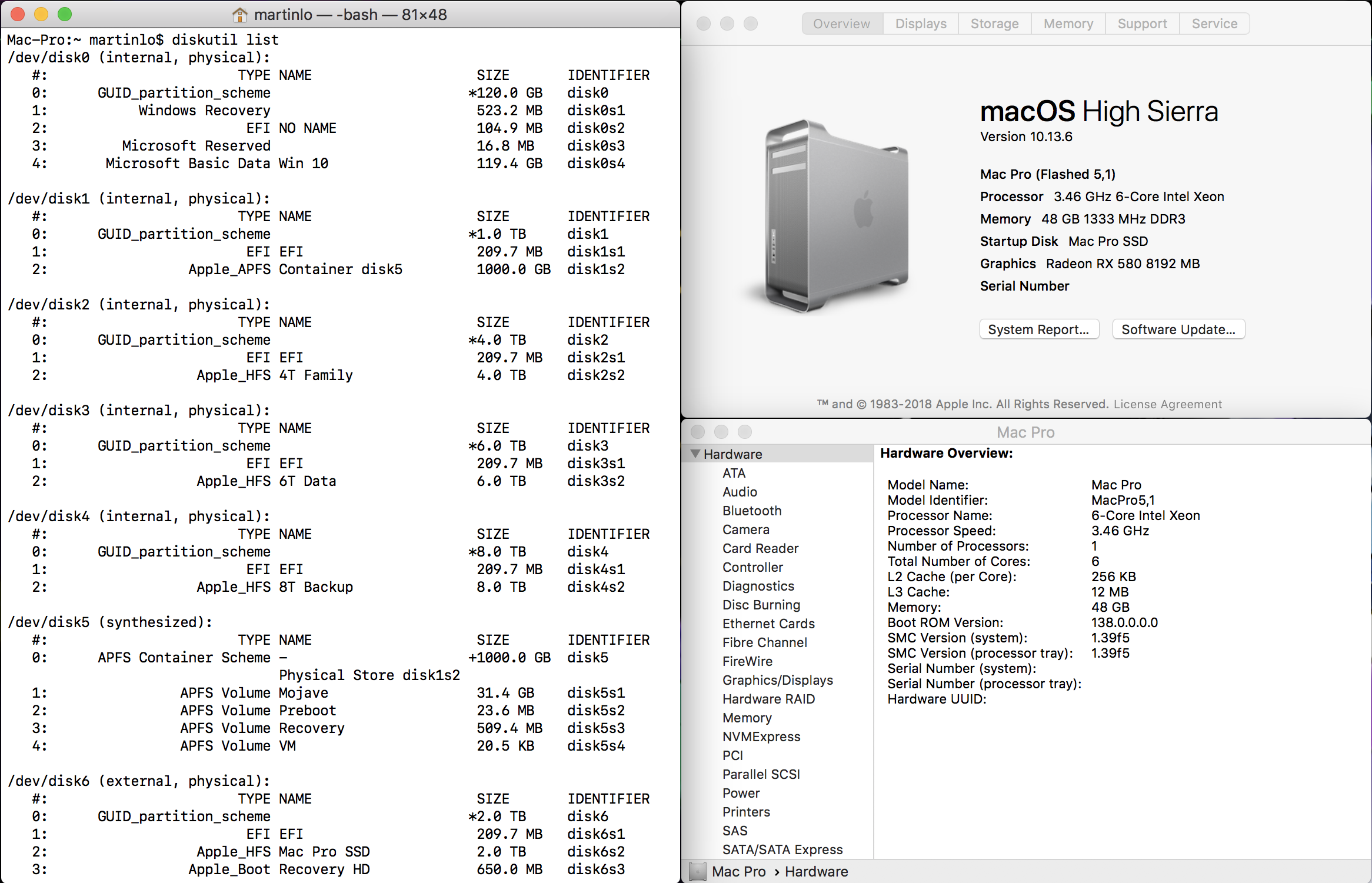1372x883 pixels.
Task: Click the Software Update button
Action: [x=1178, y=329]
